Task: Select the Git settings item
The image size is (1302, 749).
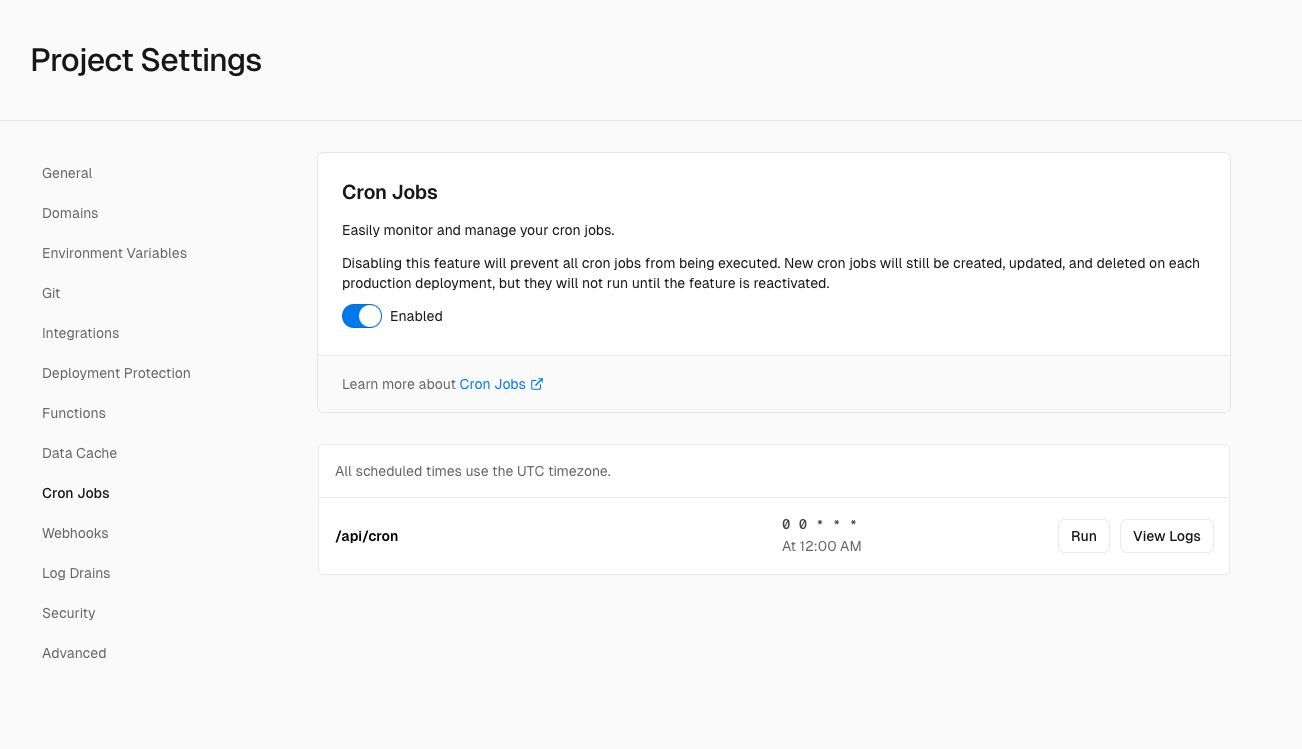Action: pos(51,293)
